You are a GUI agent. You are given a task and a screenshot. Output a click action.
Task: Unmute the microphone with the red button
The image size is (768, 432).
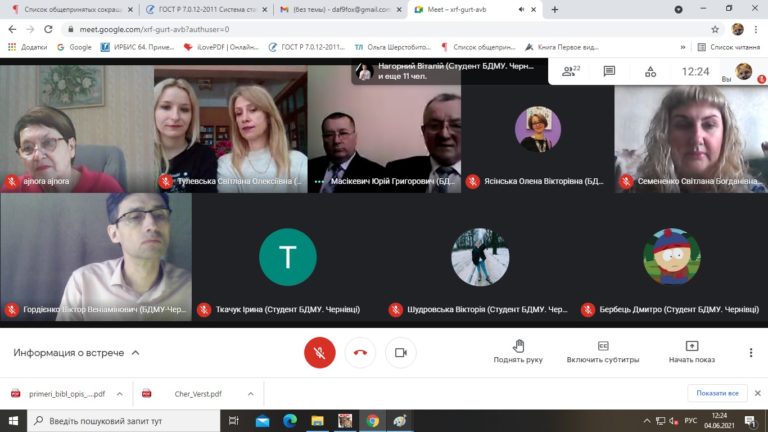click(x=319, y=353)
